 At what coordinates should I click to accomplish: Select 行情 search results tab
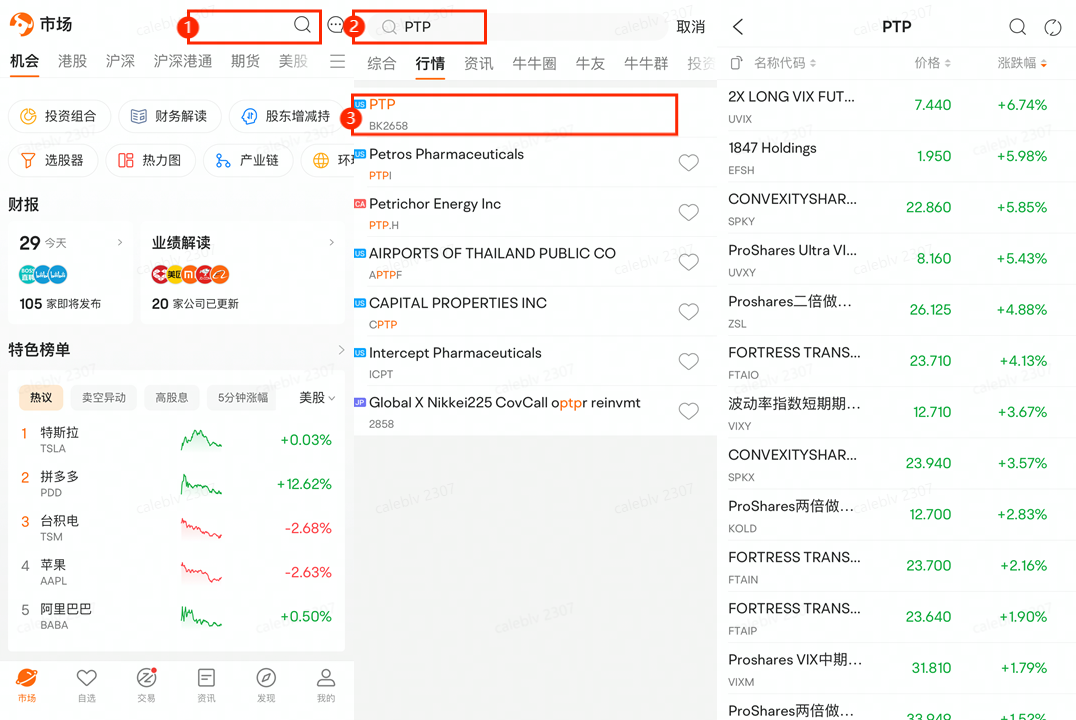430,64
